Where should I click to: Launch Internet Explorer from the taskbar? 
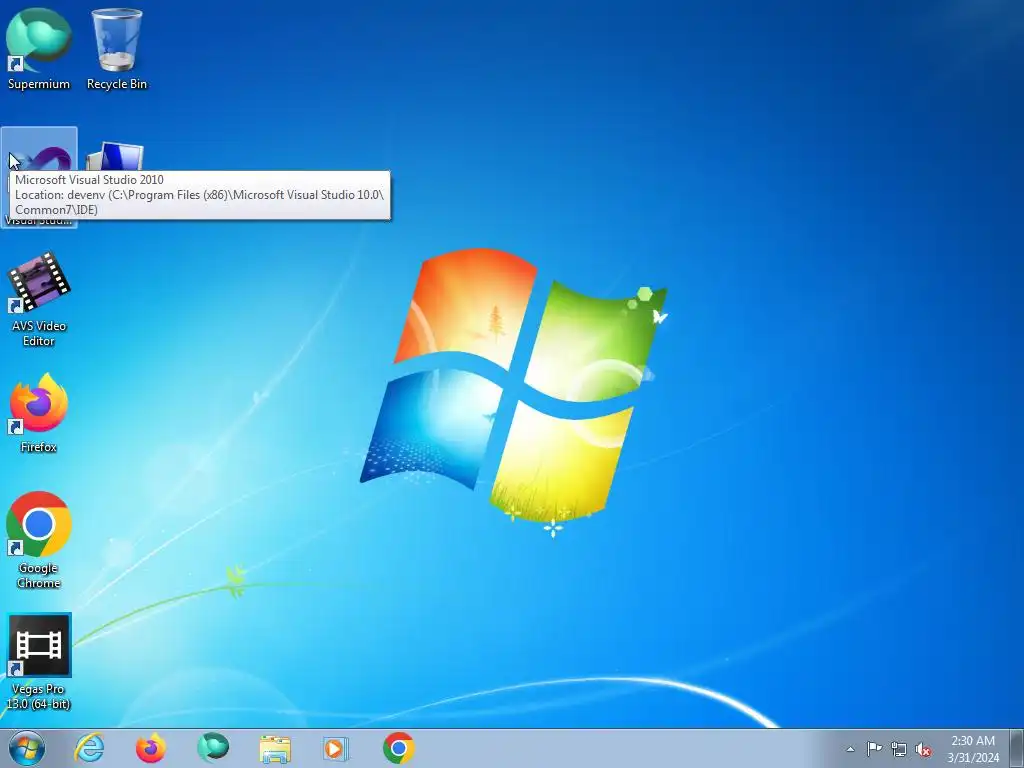pyautogui.click(x=89, y=748)
